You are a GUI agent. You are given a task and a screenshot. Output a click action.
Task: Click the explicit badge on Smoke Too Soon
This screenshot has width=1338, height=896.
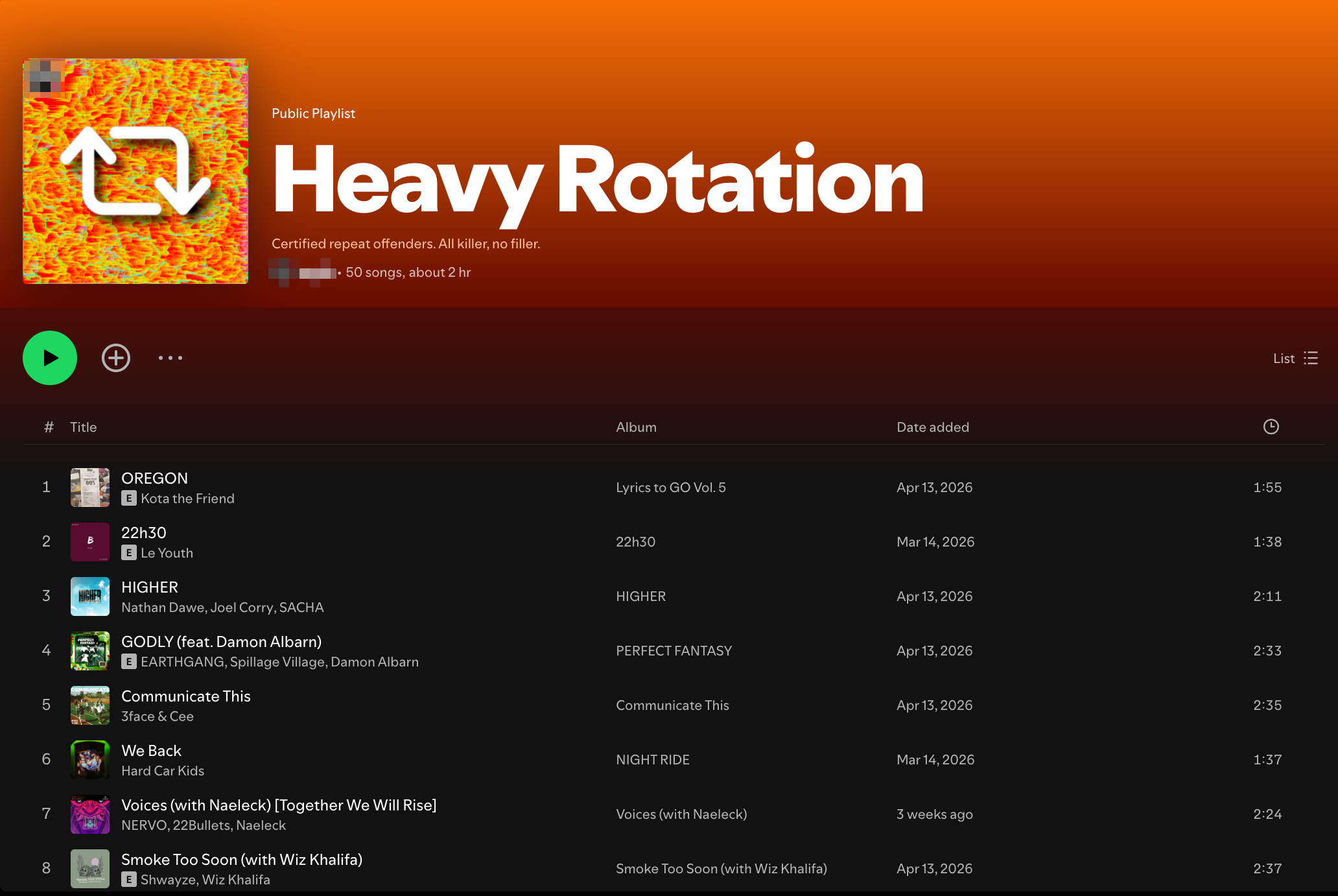tap(129, 880)
